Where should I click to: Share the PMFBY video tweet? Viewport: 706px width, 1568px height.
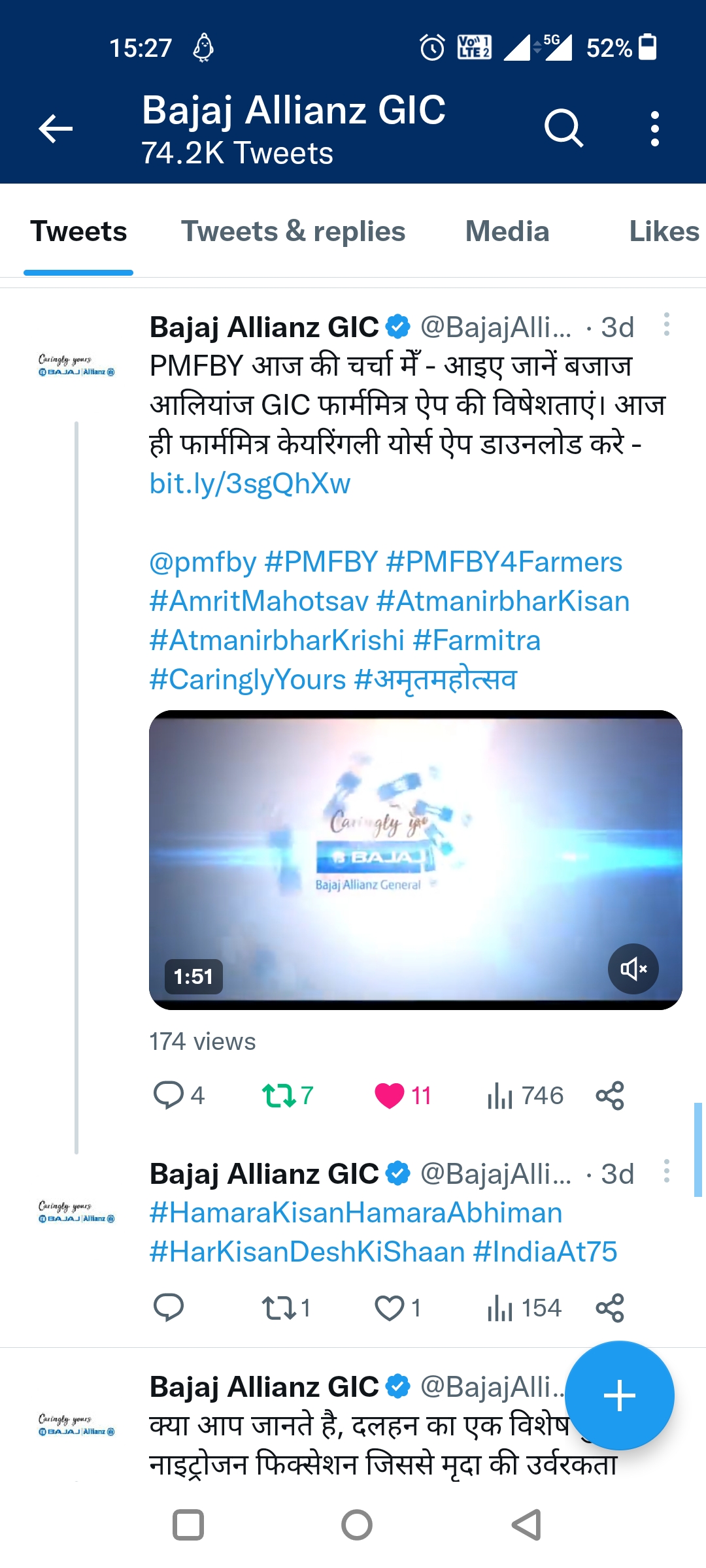coord(610,1096)
